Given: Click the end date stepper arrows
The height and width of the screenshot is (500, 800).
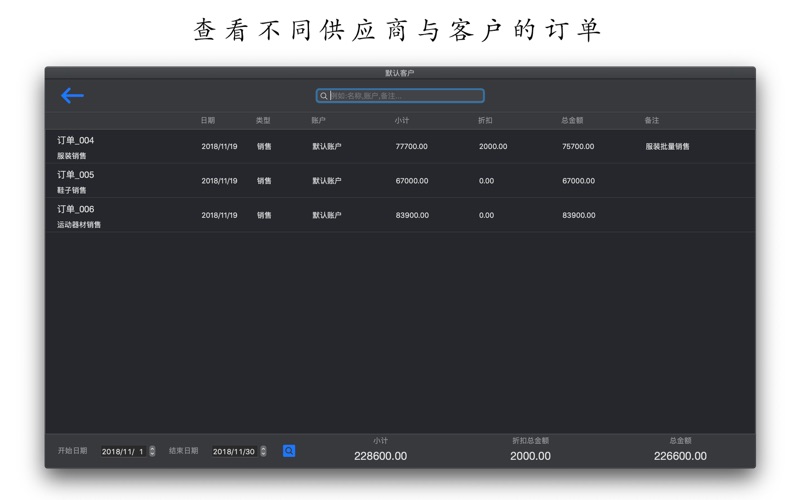Looking at the screenshot, I should pyautogui.click(x=263, y=451).
